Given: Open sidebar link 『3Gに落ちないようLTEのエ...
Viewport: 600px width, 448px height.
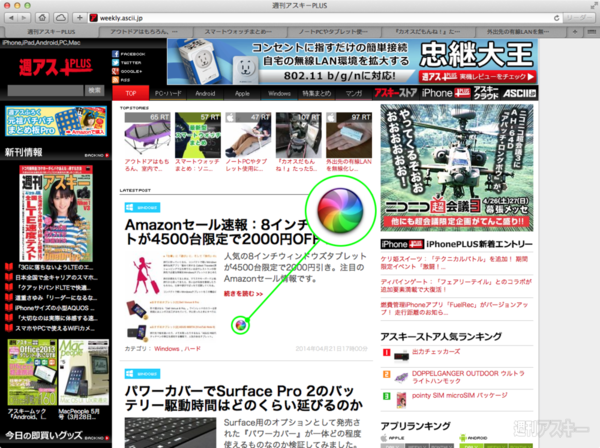Looking at the screenshot, I should coord(54,267).
